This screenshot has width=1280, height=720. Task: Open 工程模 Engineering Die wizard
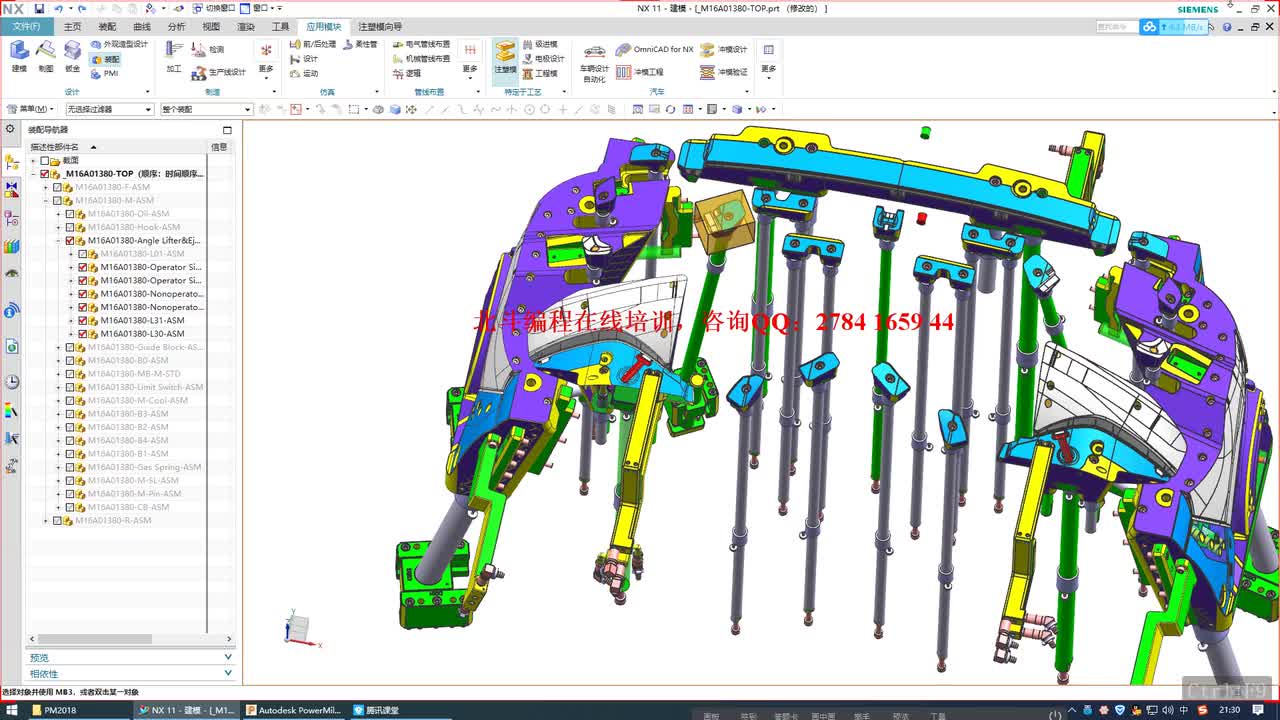(540, 73)
